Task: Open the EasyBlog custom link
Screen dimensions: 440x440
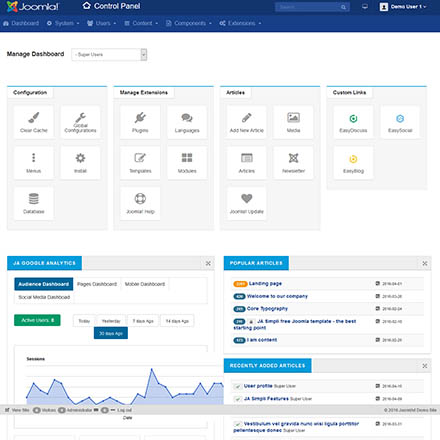Action: coord(353,163)
